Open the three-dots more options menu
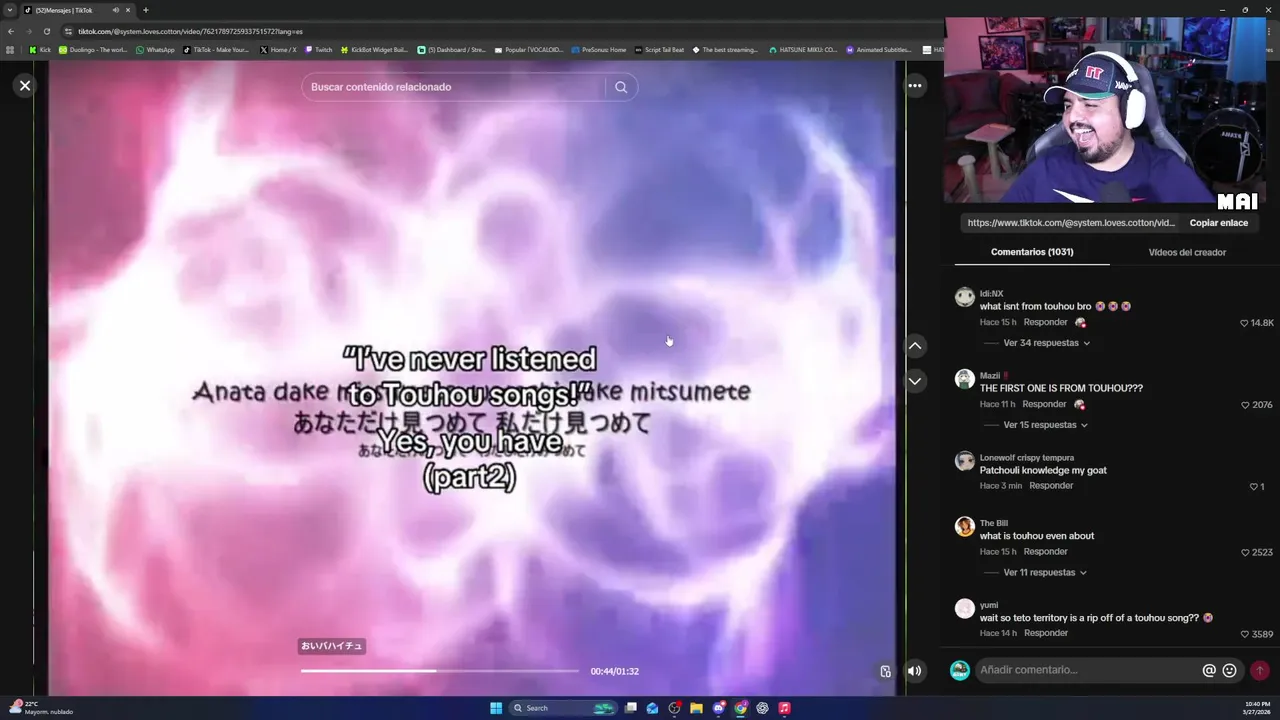The height and width of the screenshot is (720, 1280). point(915,86)
